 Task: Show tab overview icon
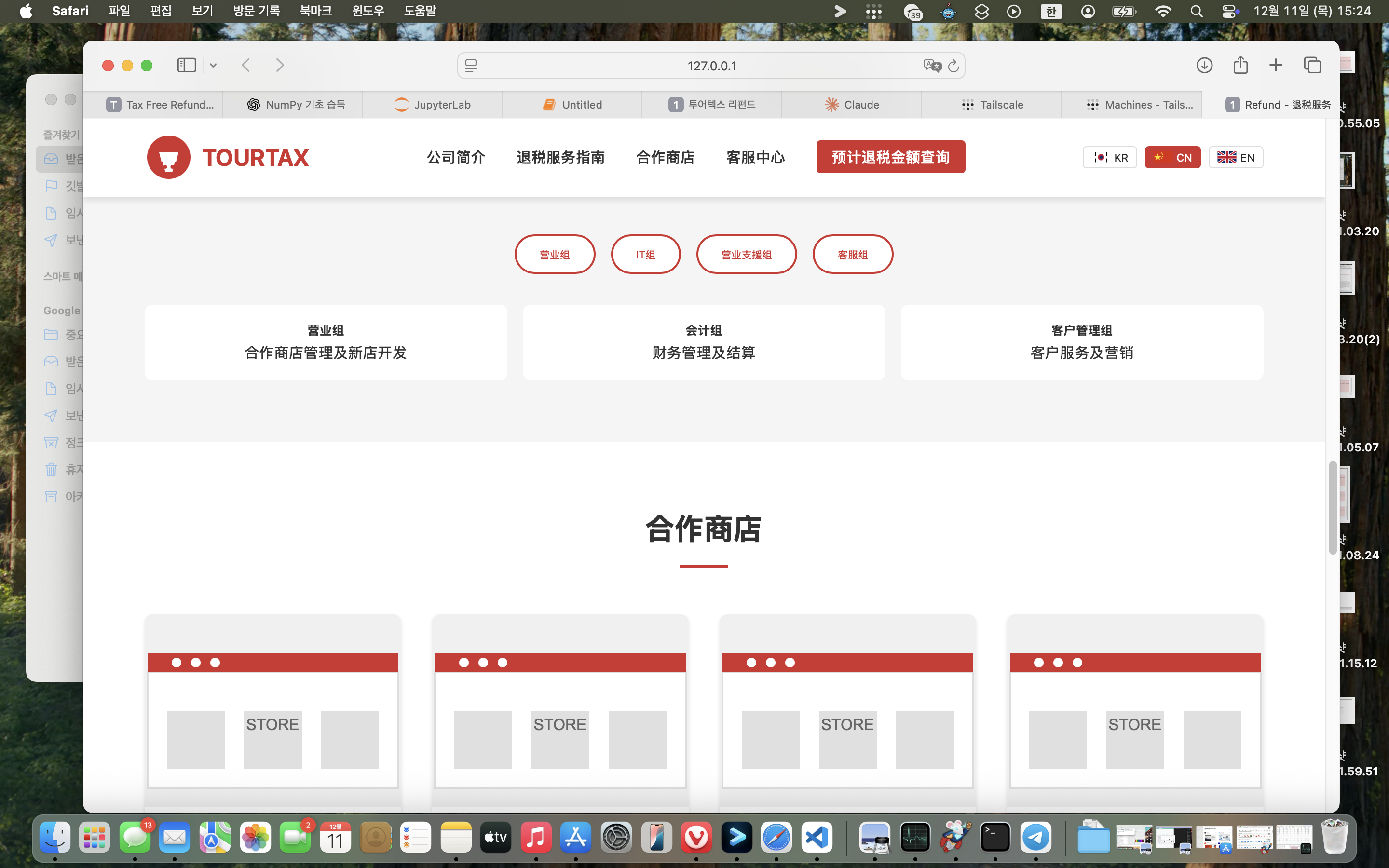[x=1312, y=66]
